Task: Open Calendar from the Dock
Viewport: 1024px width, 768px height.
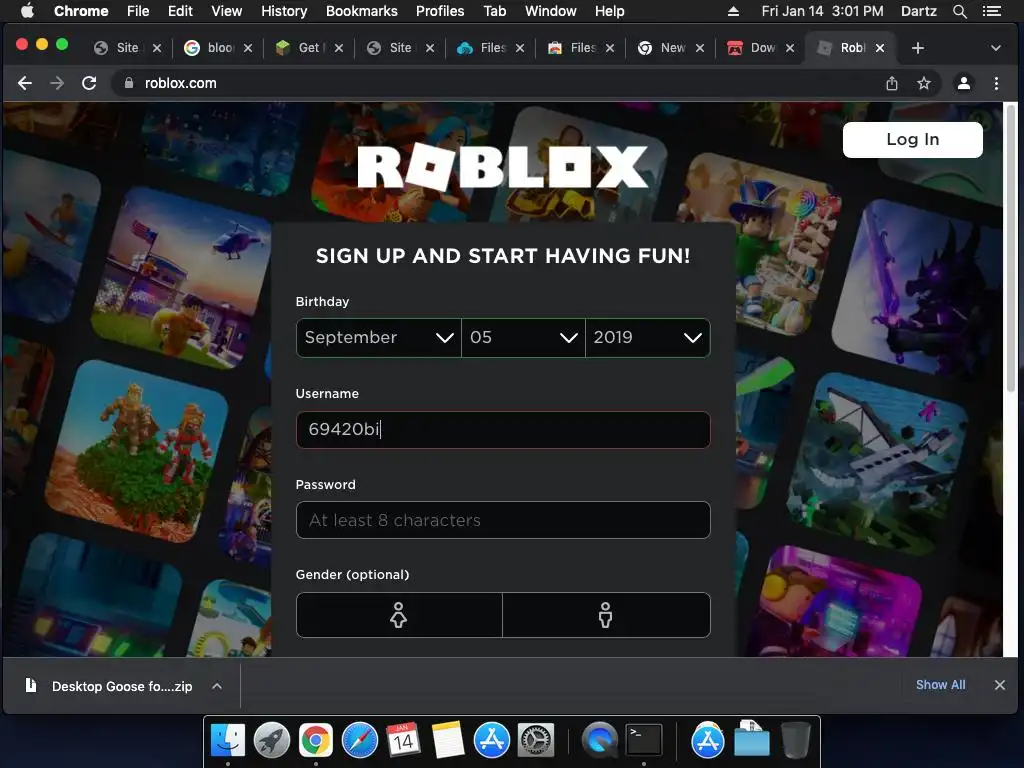Action: 403,740
